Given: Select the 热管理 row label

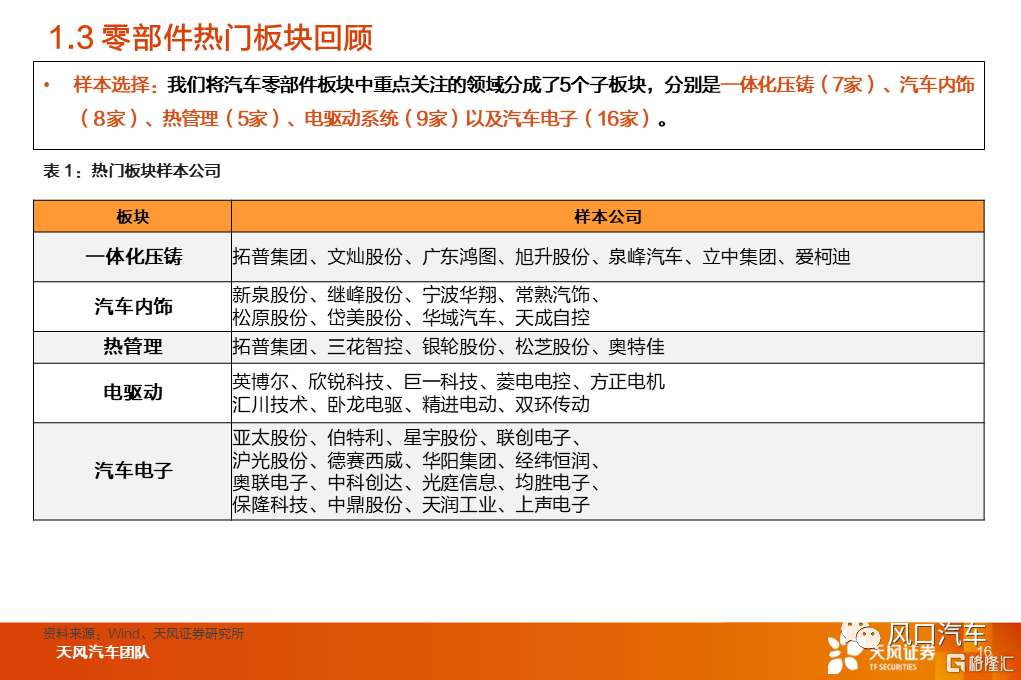Looking at the screenshot, I should pyautogui.click(x=133, y=347).
